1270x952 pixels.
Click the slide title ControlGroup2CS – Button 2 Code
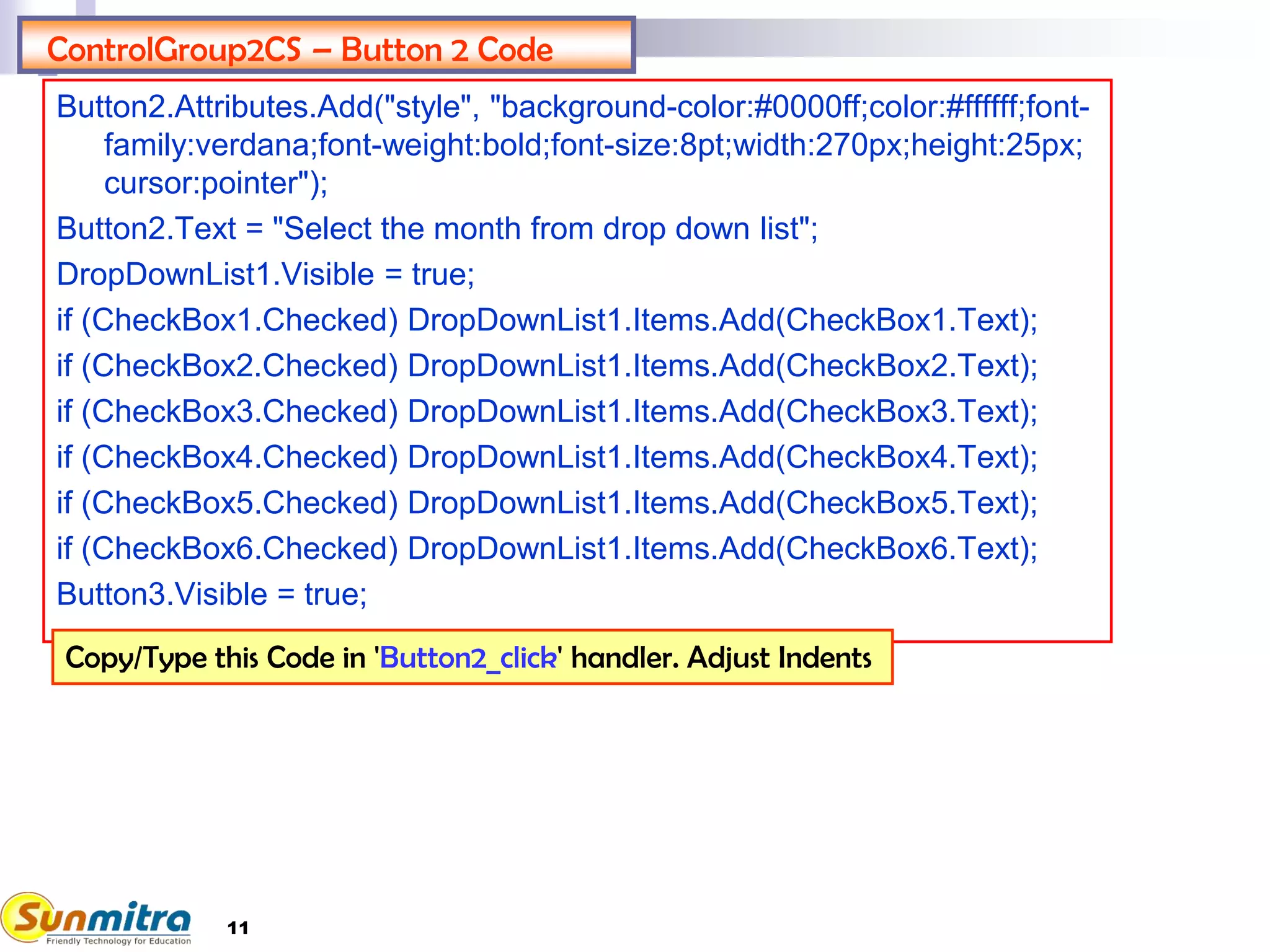point(300,50)
